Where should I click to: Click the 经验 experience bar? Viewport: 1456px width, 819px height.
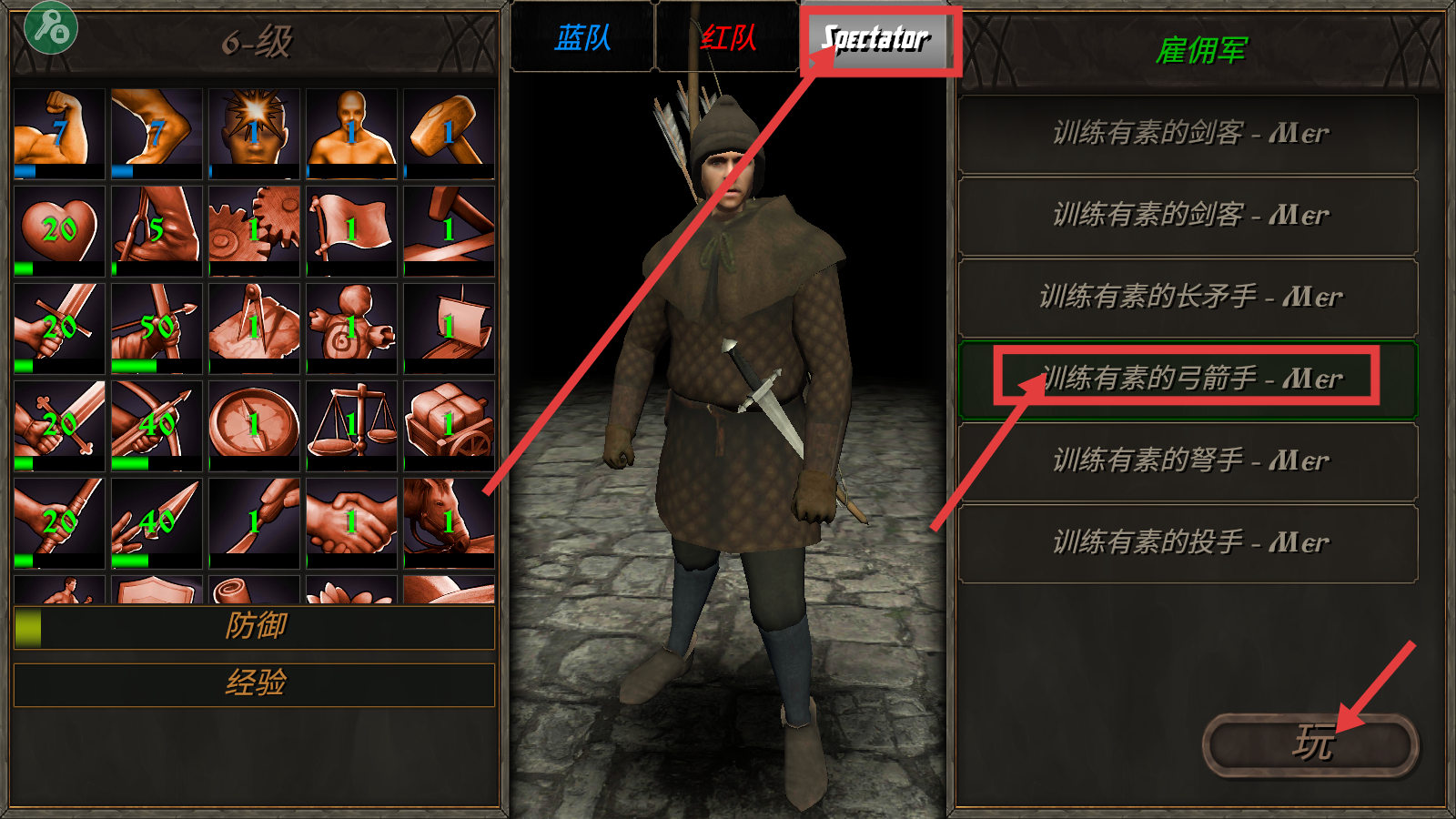coord(254,684)
